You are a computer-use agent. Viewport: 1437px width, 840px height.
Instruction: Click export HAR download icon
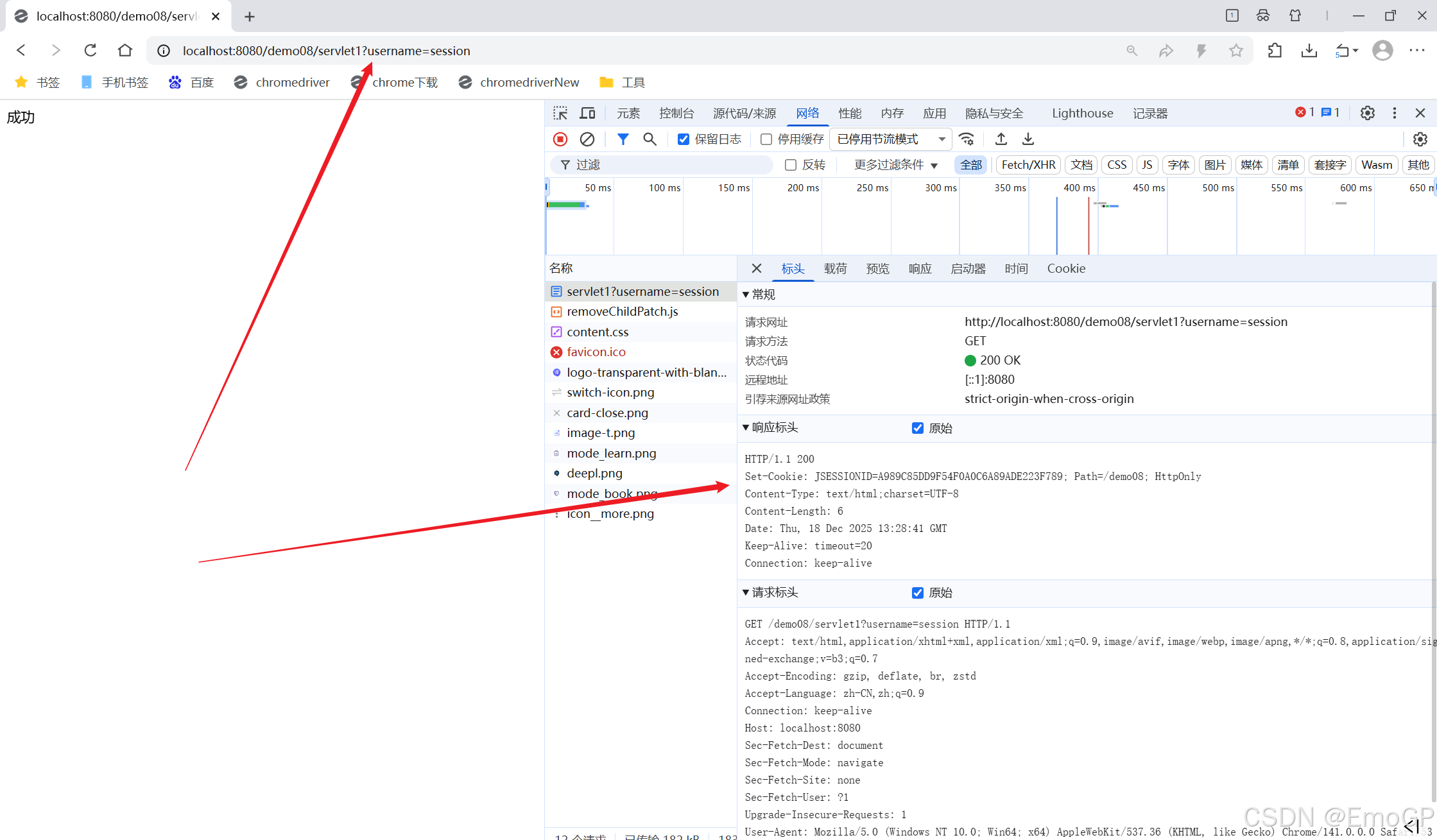[1028, 139]
